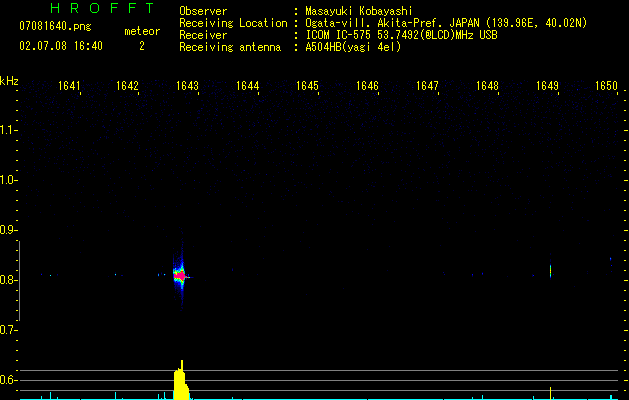Click time axis label 1650
This screenshot has height=400, width=629.
point(607,86)
